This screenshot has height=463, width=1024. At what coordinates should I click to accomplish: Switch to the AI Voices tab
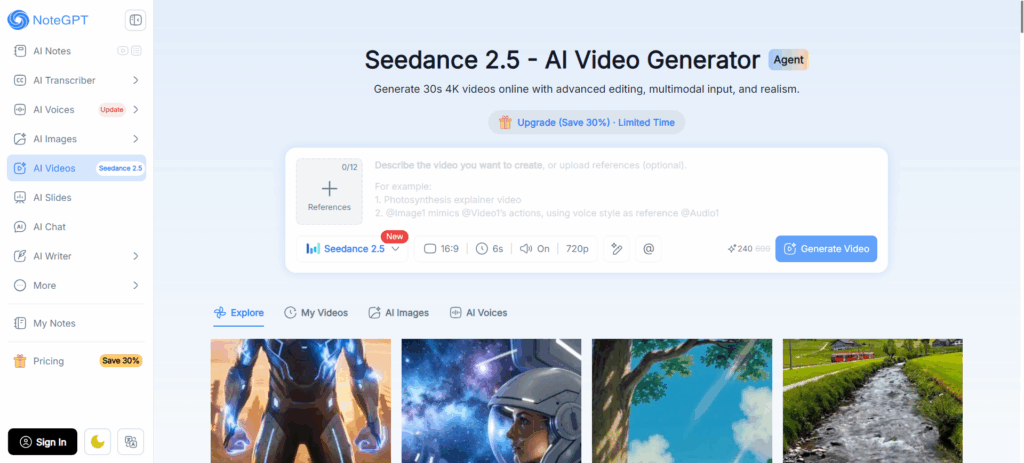478,313
